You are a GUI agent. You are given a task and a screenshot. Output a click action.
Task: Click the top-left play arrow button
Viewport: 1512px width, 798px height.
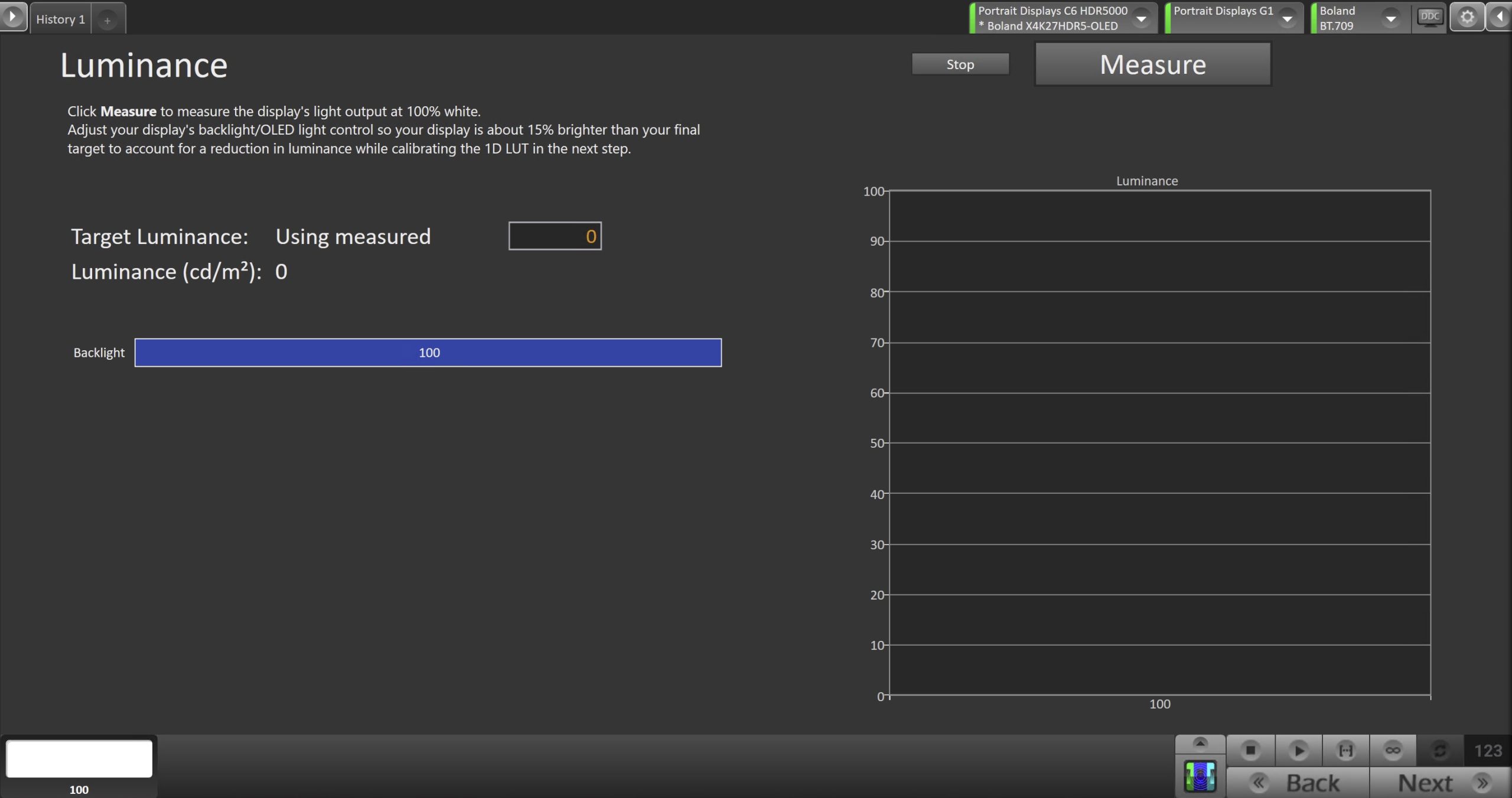click(13, 16)
